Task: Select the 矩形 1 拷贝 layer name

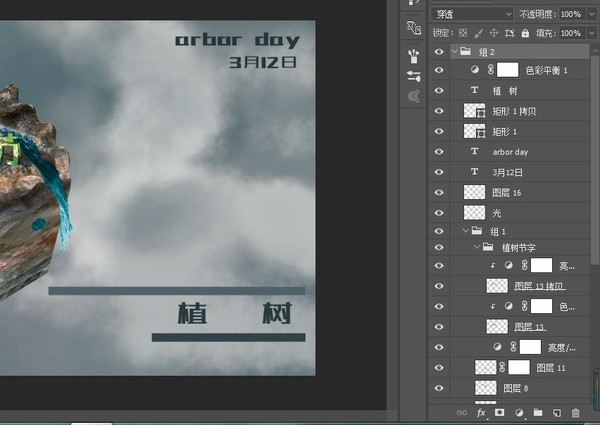Action: (514, 111)
